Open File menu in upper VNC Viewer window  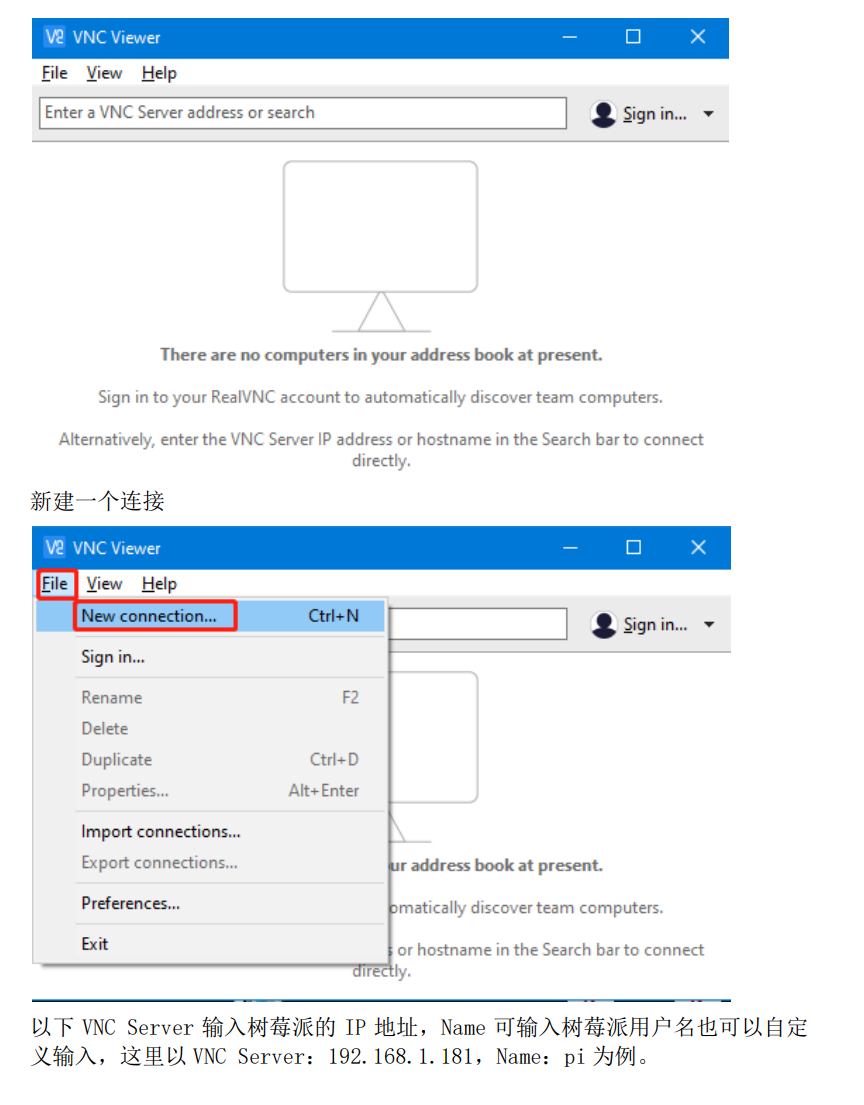click(x=54, y=73)
